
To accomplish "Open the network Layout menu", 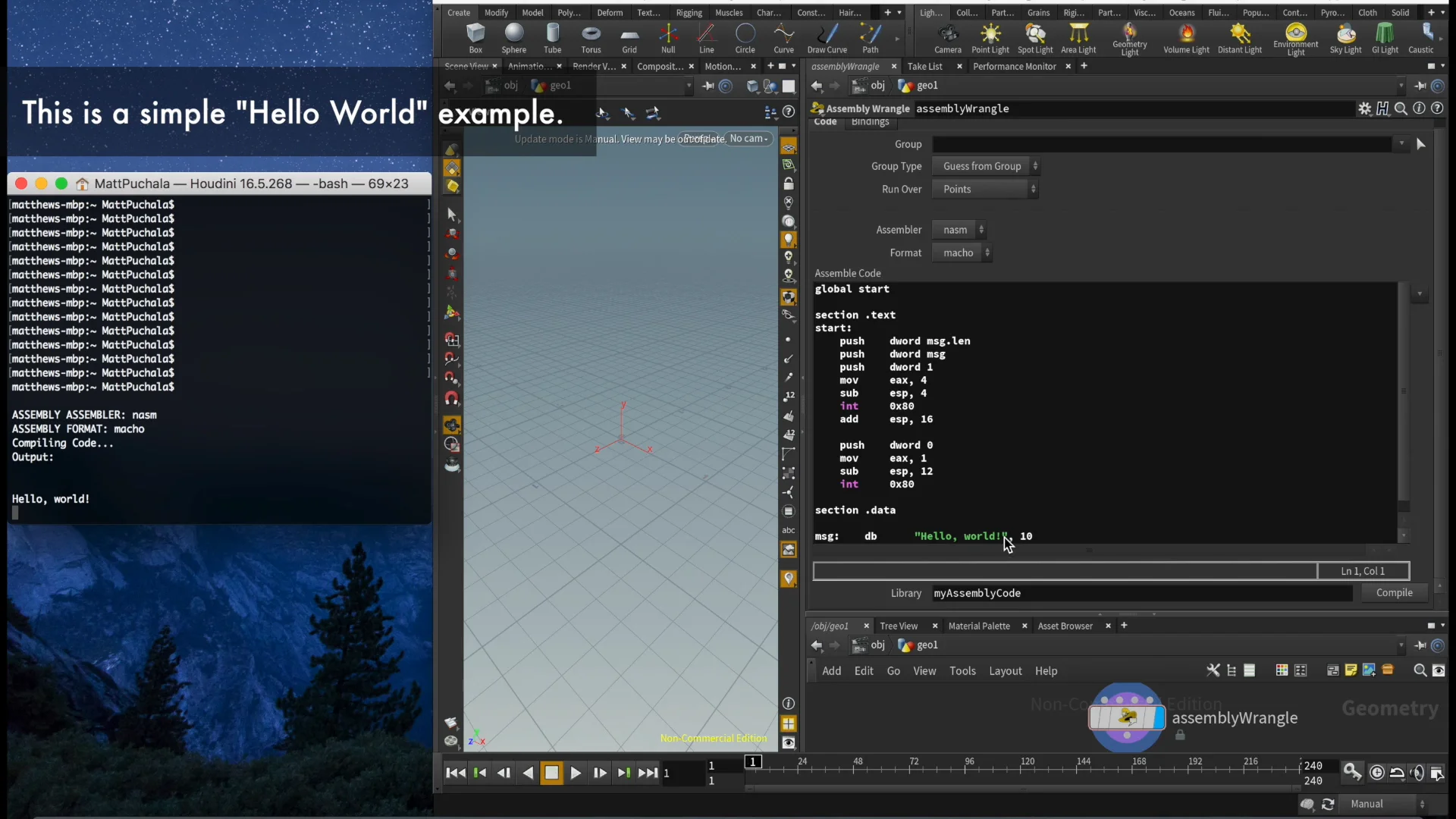I will point(1006,671).
